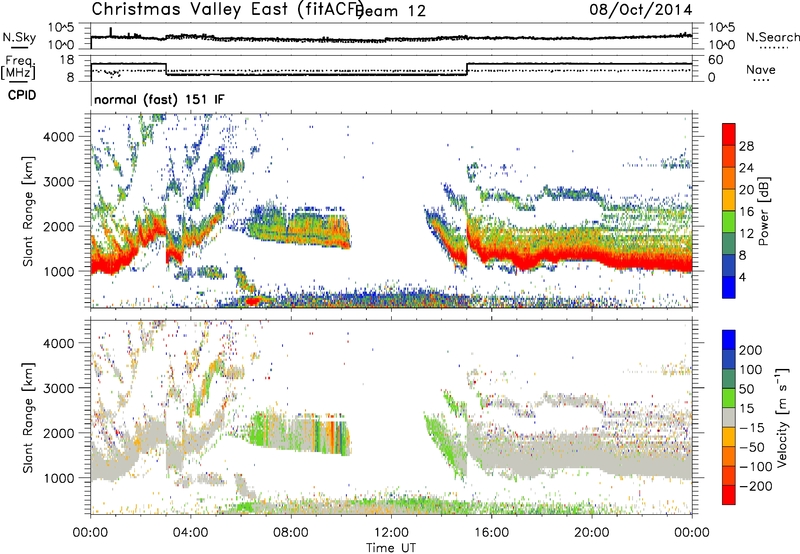Click the 'Freq. [MHz]' axis label
This screenshot has width=800, height=554.
[x=18, y=68]
